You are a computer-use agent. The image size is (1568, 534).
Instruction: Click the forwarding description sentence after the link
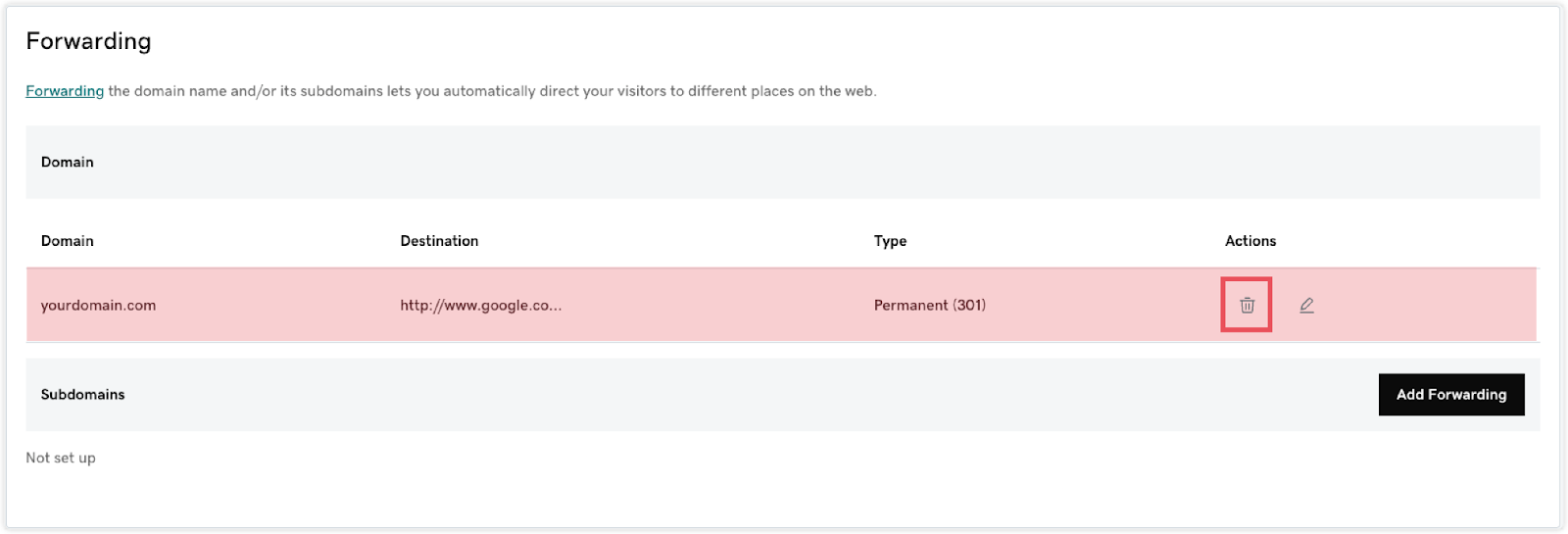(492, 91)
